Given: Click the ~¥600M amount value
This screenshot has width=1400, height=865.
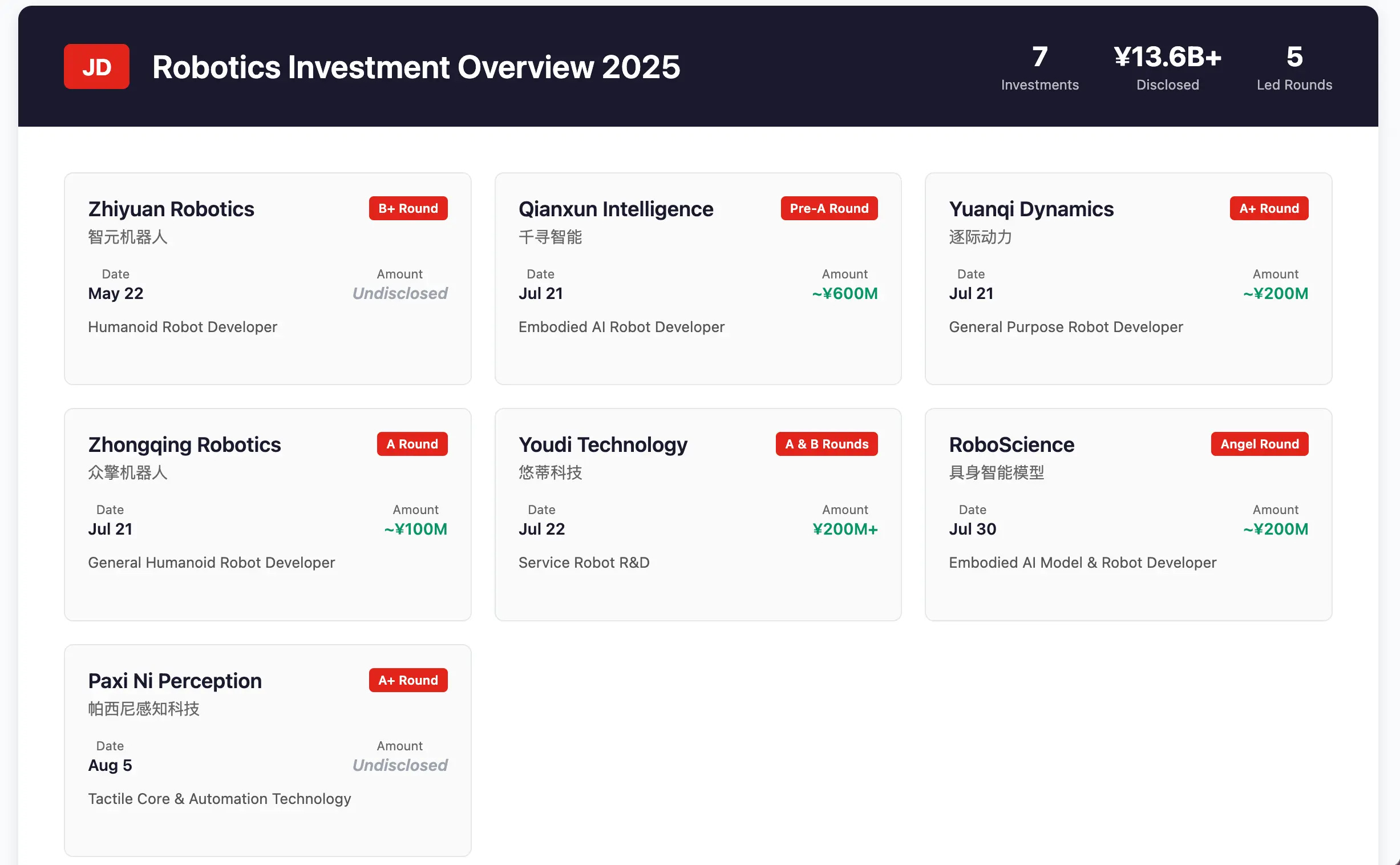Looking at the screenshot, I should (845, 293).
